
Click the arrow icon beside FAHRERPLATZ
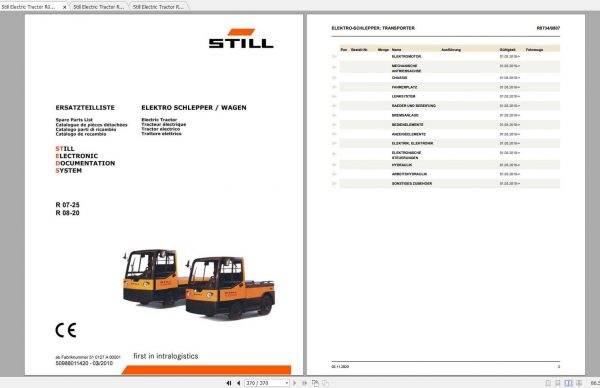tap(334, 87)
